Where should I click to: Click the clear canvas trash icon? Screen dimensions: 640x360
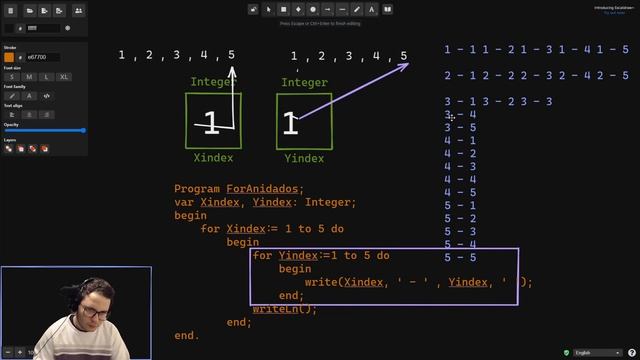[11, 11]
